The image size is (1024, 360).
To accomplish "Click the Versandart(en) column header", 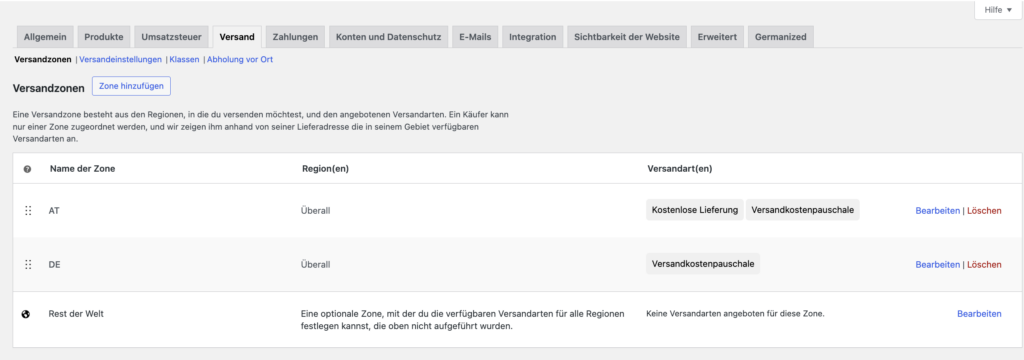I will click(x=679, y=169).
